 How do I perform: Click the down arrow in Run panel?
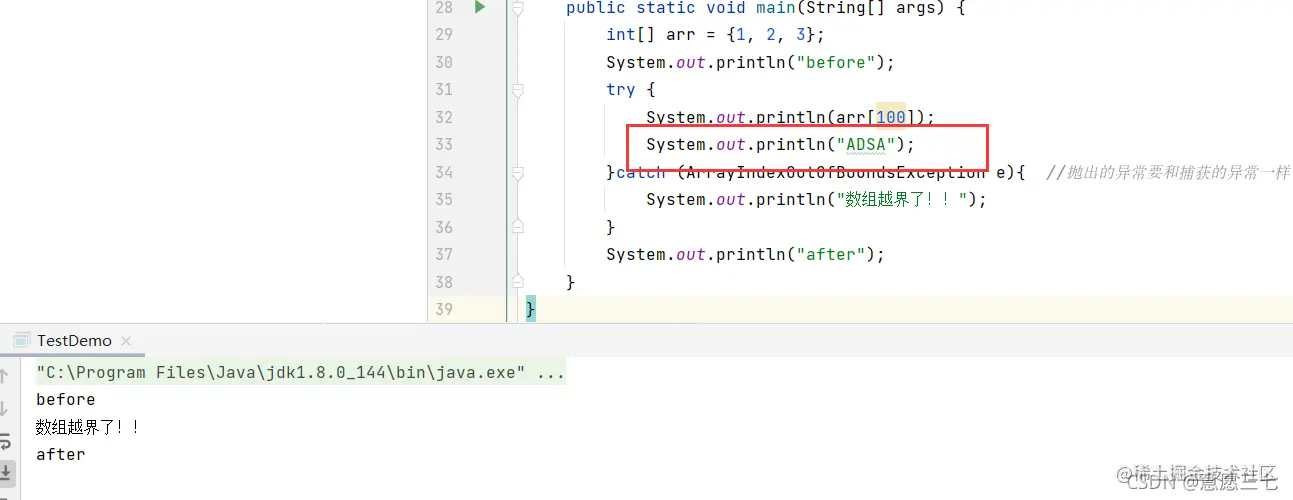point(5,408)
